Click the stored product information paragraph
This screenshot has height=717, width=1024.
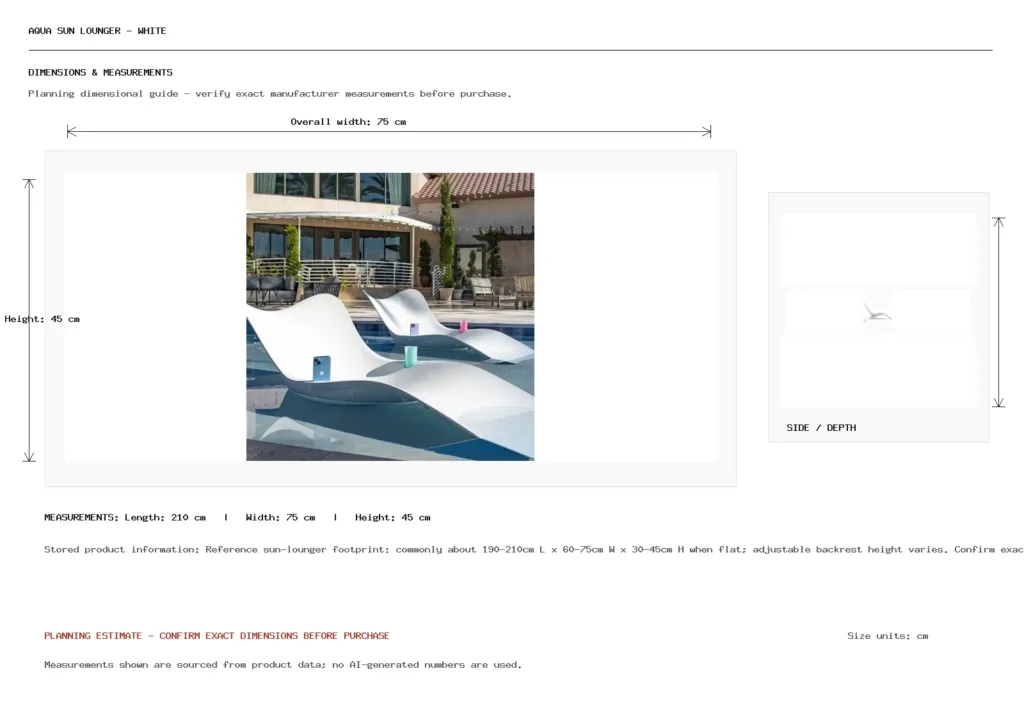click(534, 549)
